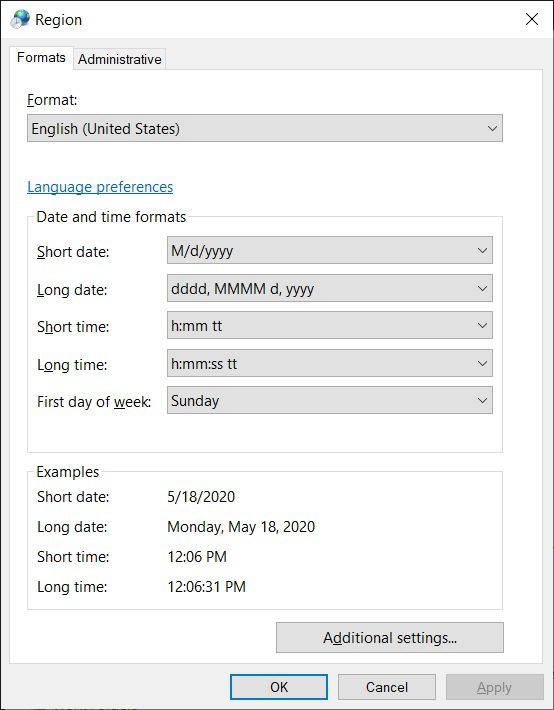Open the Short time format dropdown
The image size is (554, 710).
click(x=330, y=325)
